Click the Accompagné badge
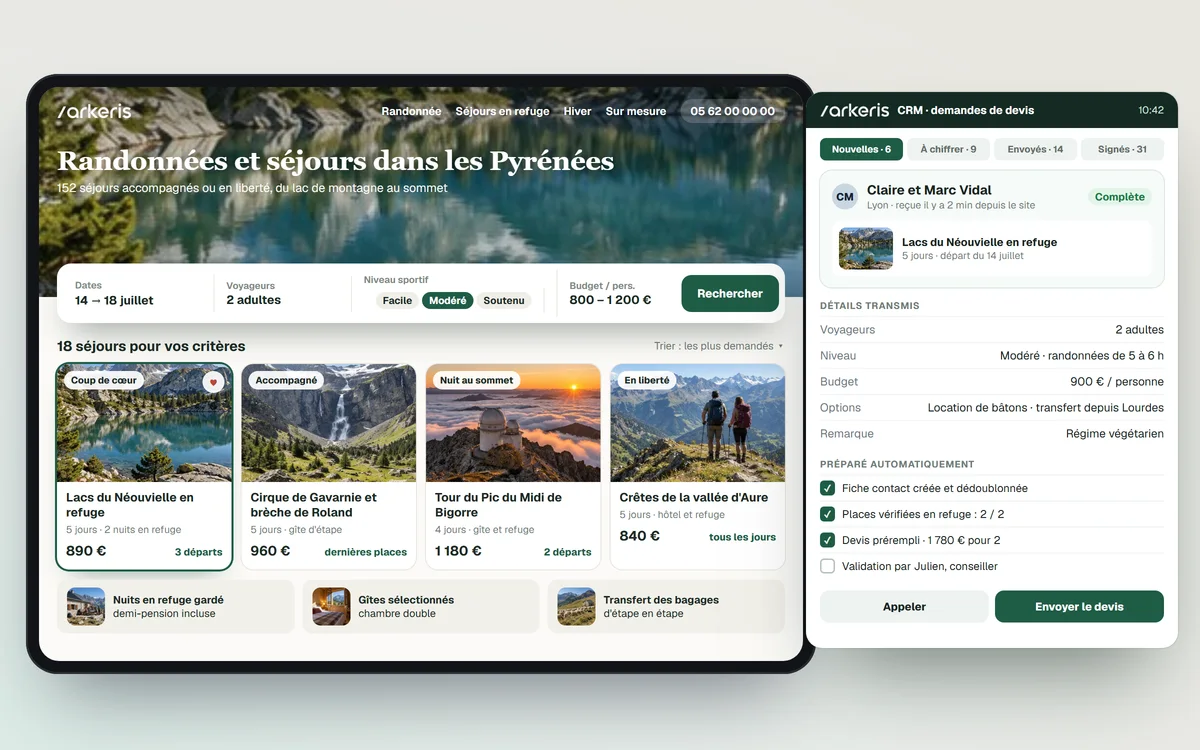 point(286,380)
